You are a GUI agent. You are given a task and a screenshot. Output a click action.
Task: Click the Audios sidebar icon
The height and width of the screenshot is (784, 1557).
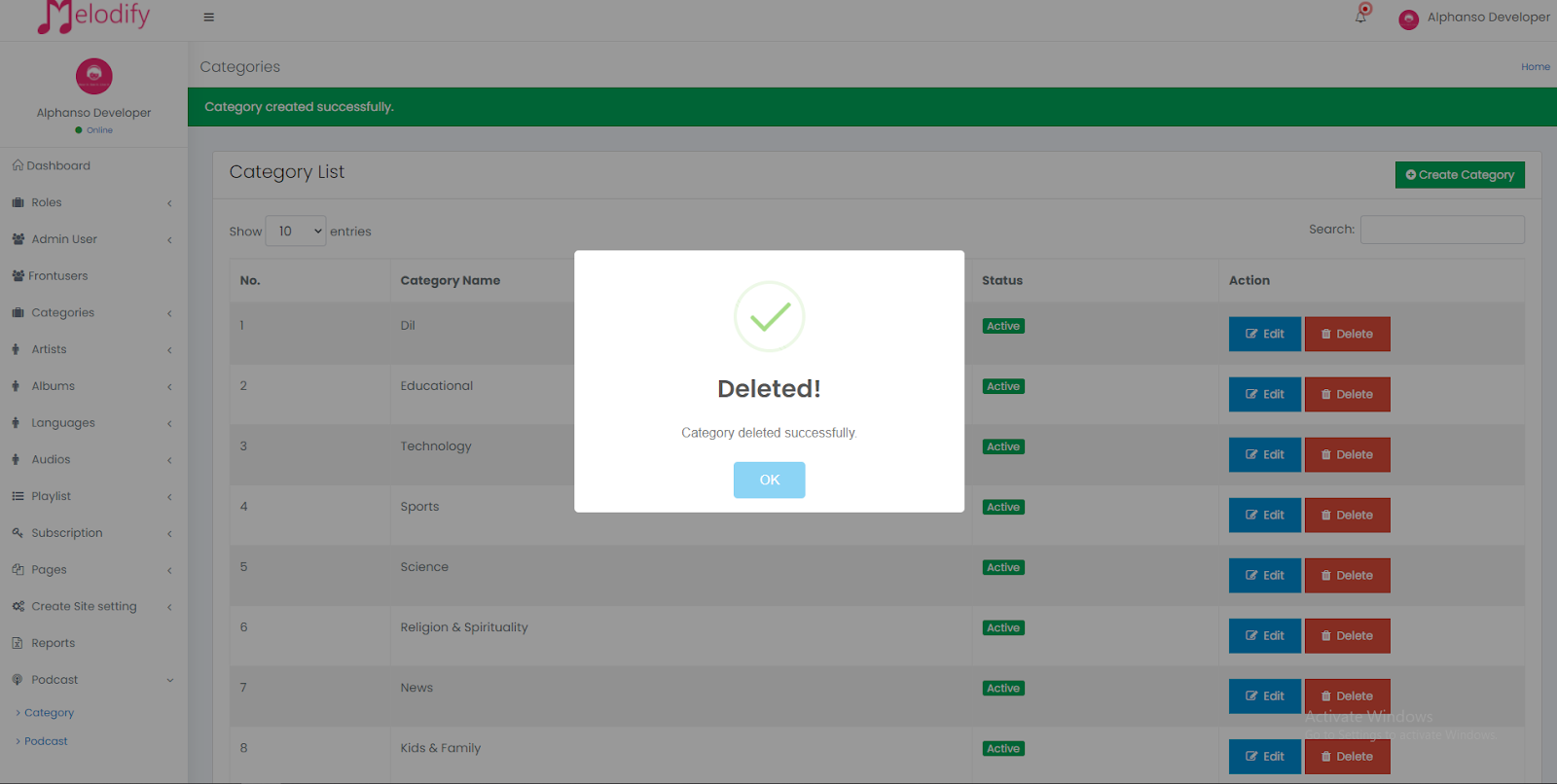click(16, 459)
